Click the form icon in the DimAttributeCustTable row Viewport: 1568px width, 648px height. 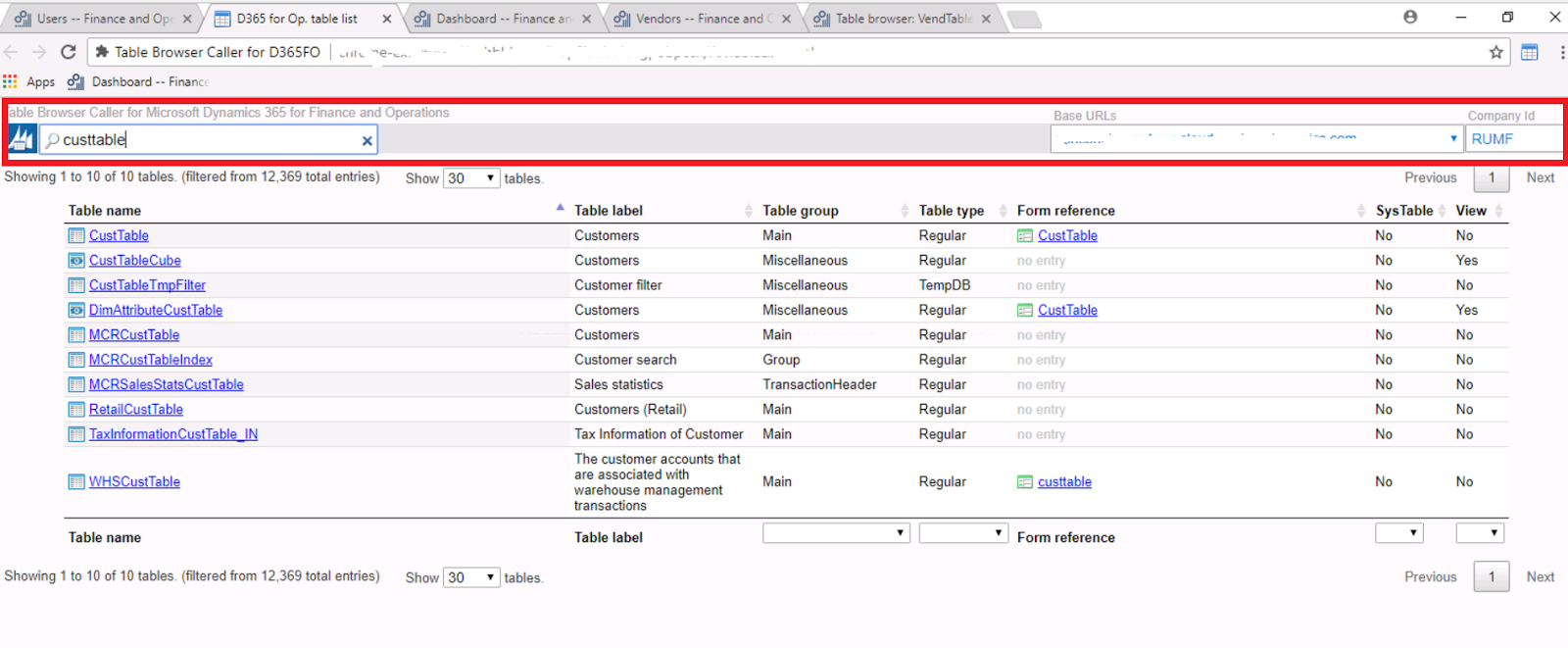1025,310
